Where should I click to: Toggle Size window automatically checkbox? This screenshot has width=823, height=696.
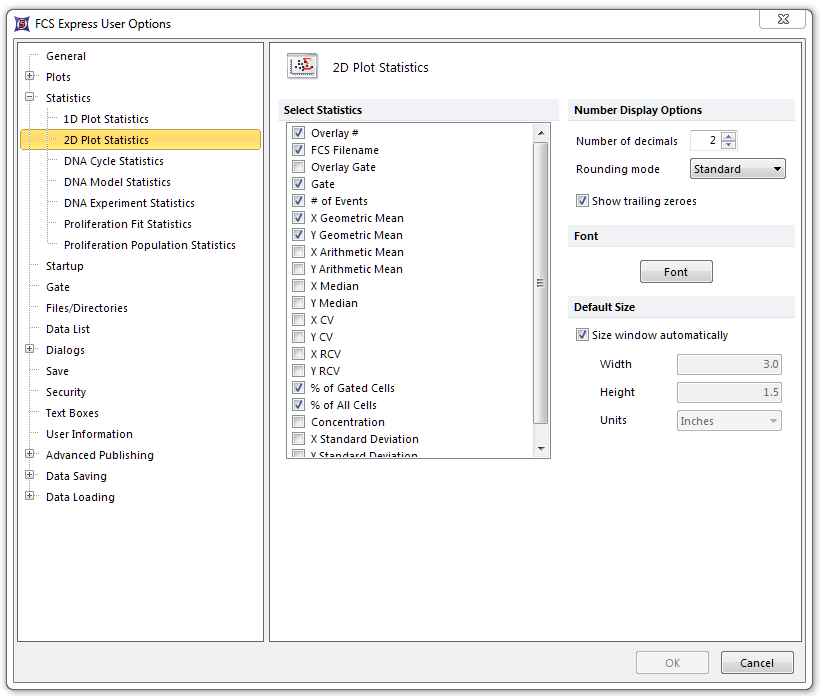click(x=582, y=335)
